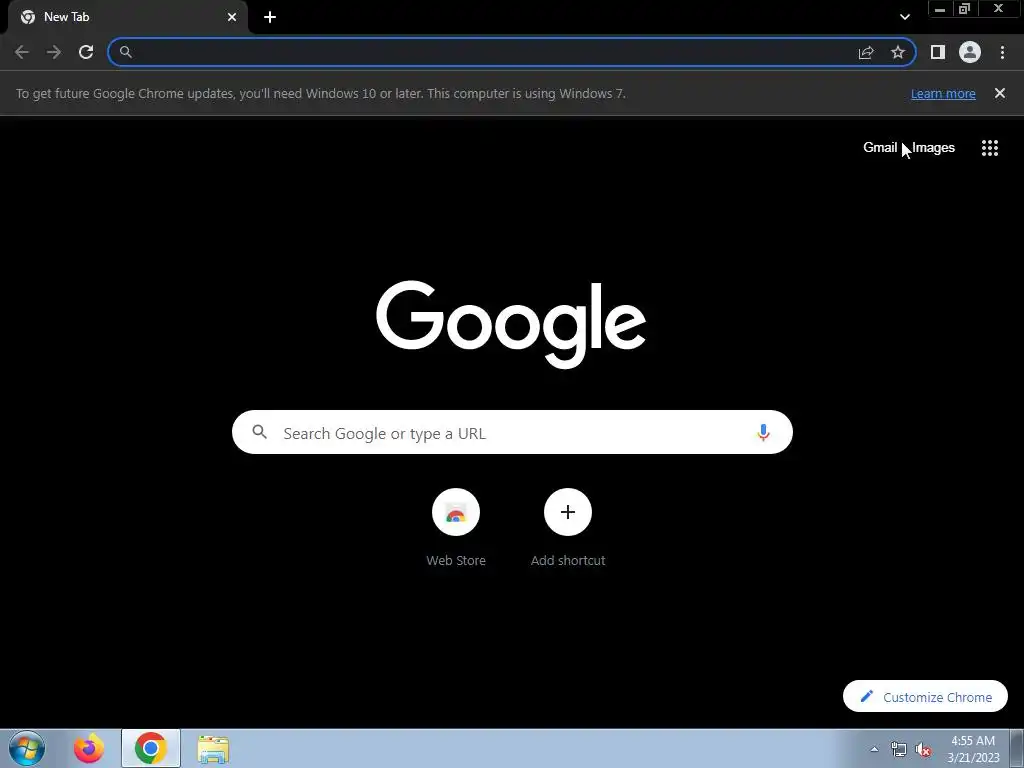1024x768 pixels.
Task: Click the Learn more link
Action: pyautogui.click(x=943, y=93)
